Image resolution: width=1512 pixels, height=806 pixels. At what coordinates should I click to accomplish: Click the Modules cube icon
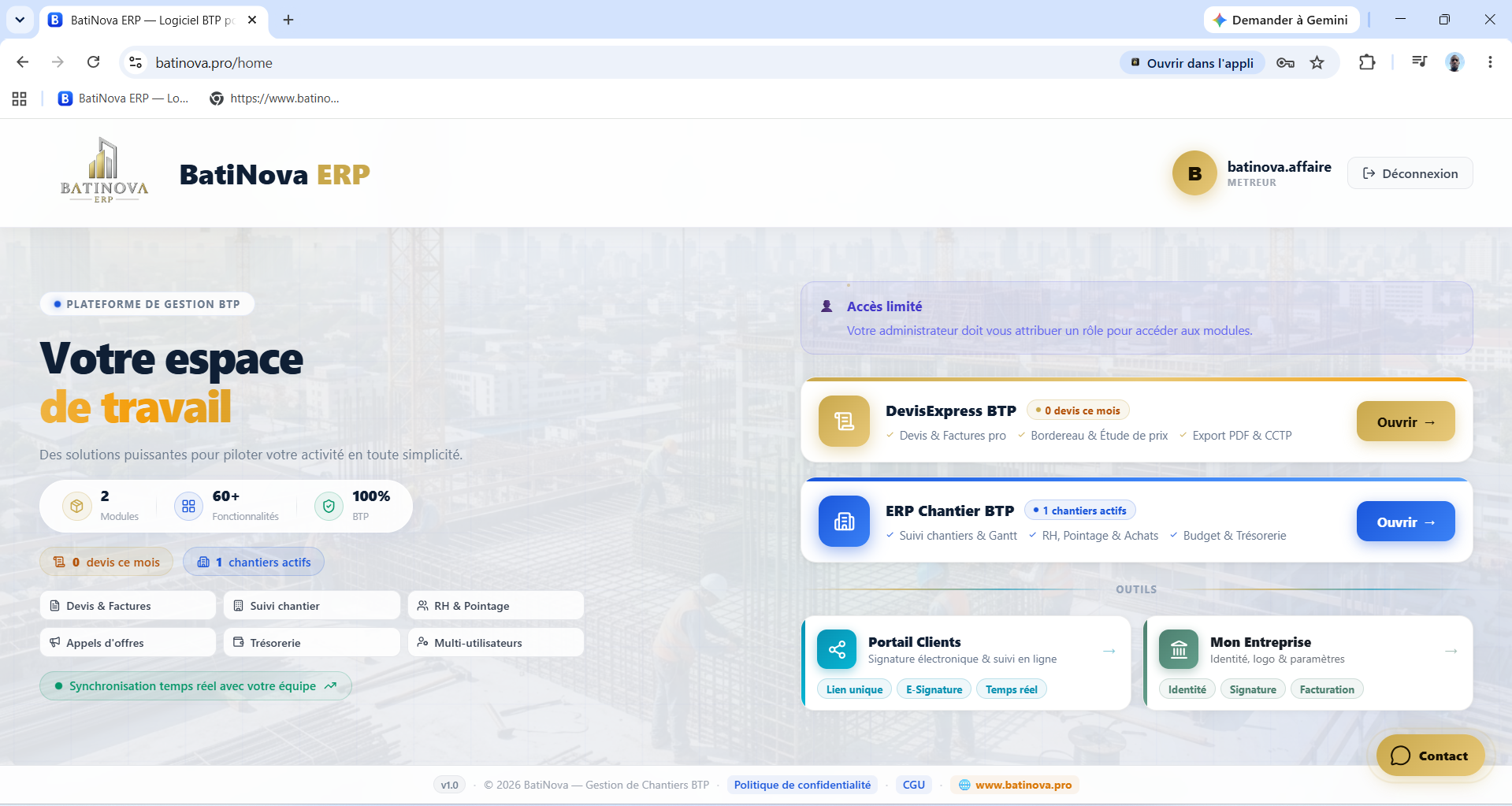point(76,506)
